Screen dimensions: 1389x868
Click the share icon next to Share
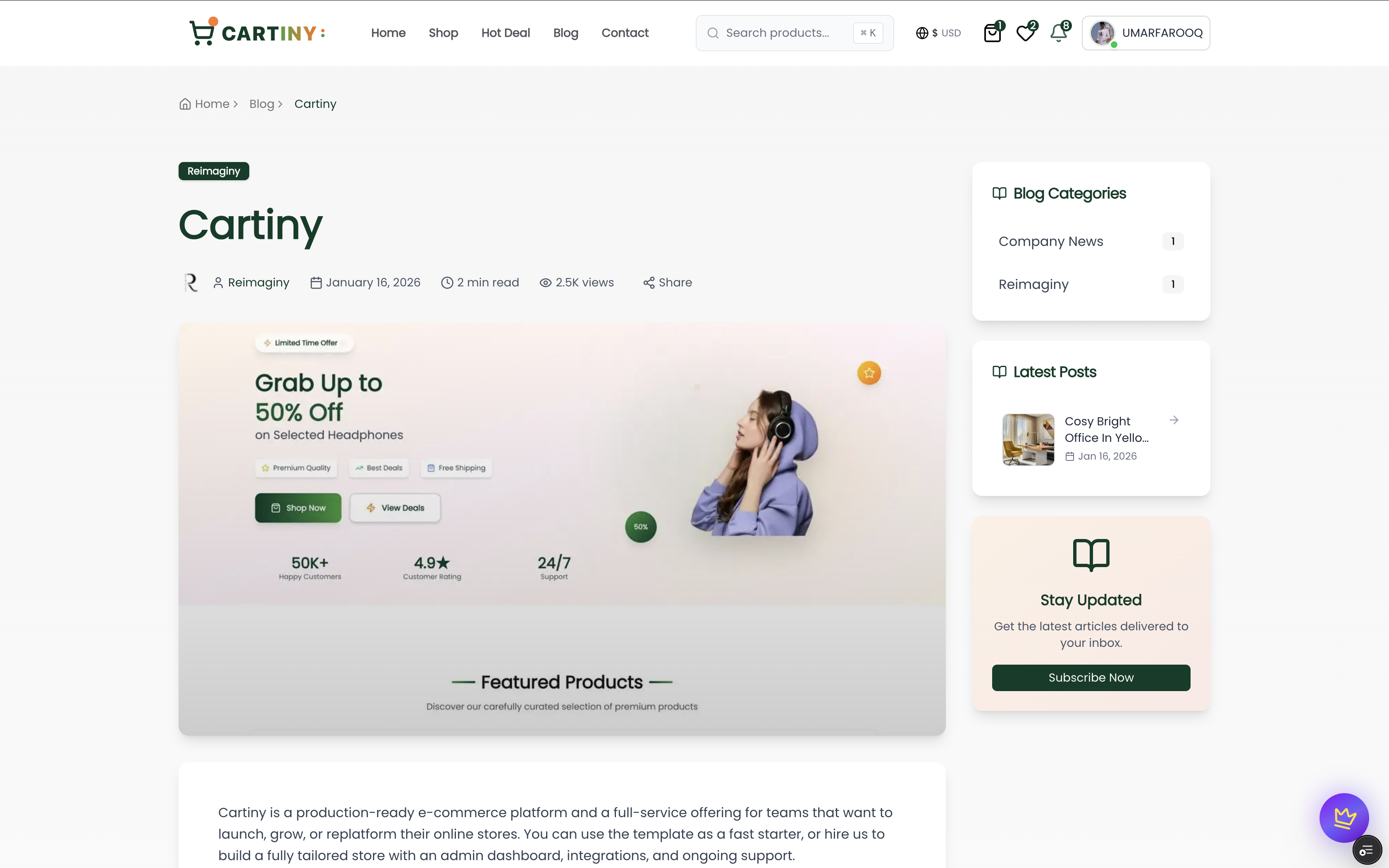[x=649, y=282]
